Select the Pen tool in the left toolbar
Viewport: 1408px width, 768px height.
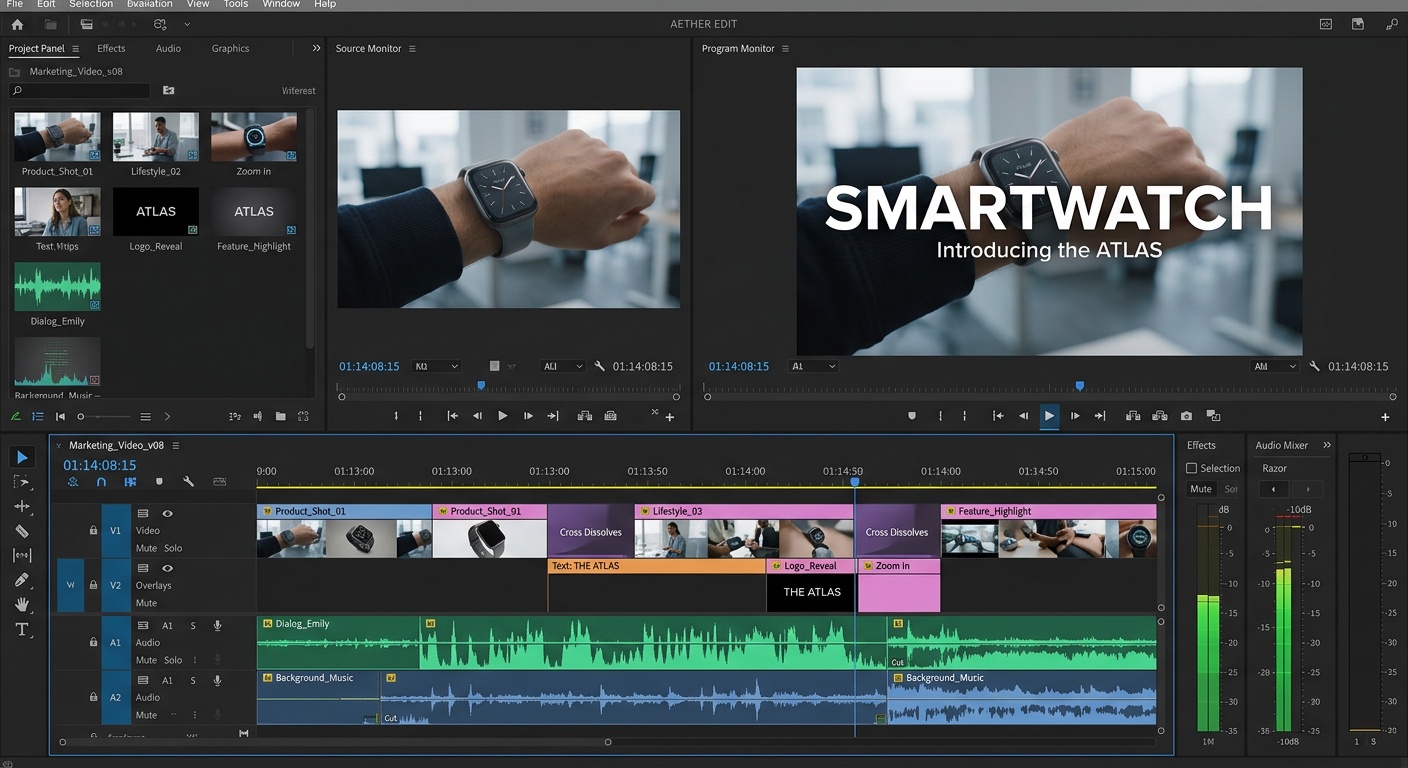pos(22,578)
